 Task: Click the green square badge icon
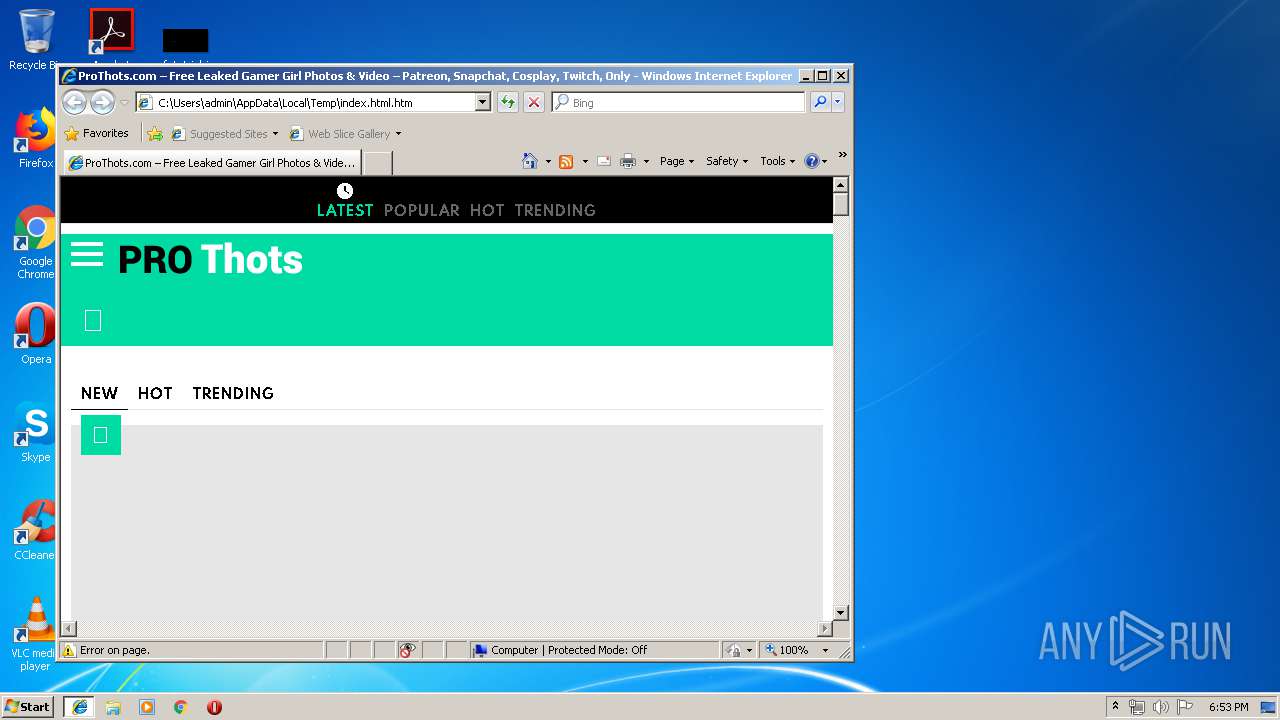click(x=101, y=435)
